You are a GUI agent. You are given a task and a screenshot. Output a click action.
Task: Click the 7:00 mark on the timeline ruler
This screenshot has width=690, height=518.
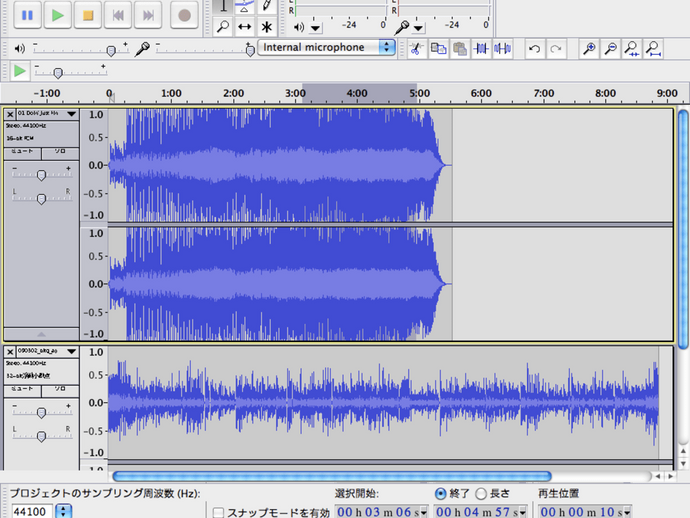[x=543, y=93]
